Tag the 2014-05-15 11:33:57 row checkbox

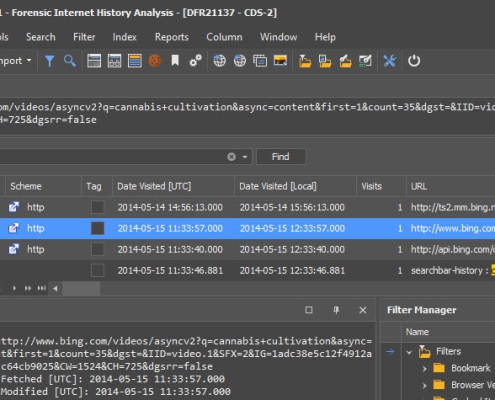97,228
